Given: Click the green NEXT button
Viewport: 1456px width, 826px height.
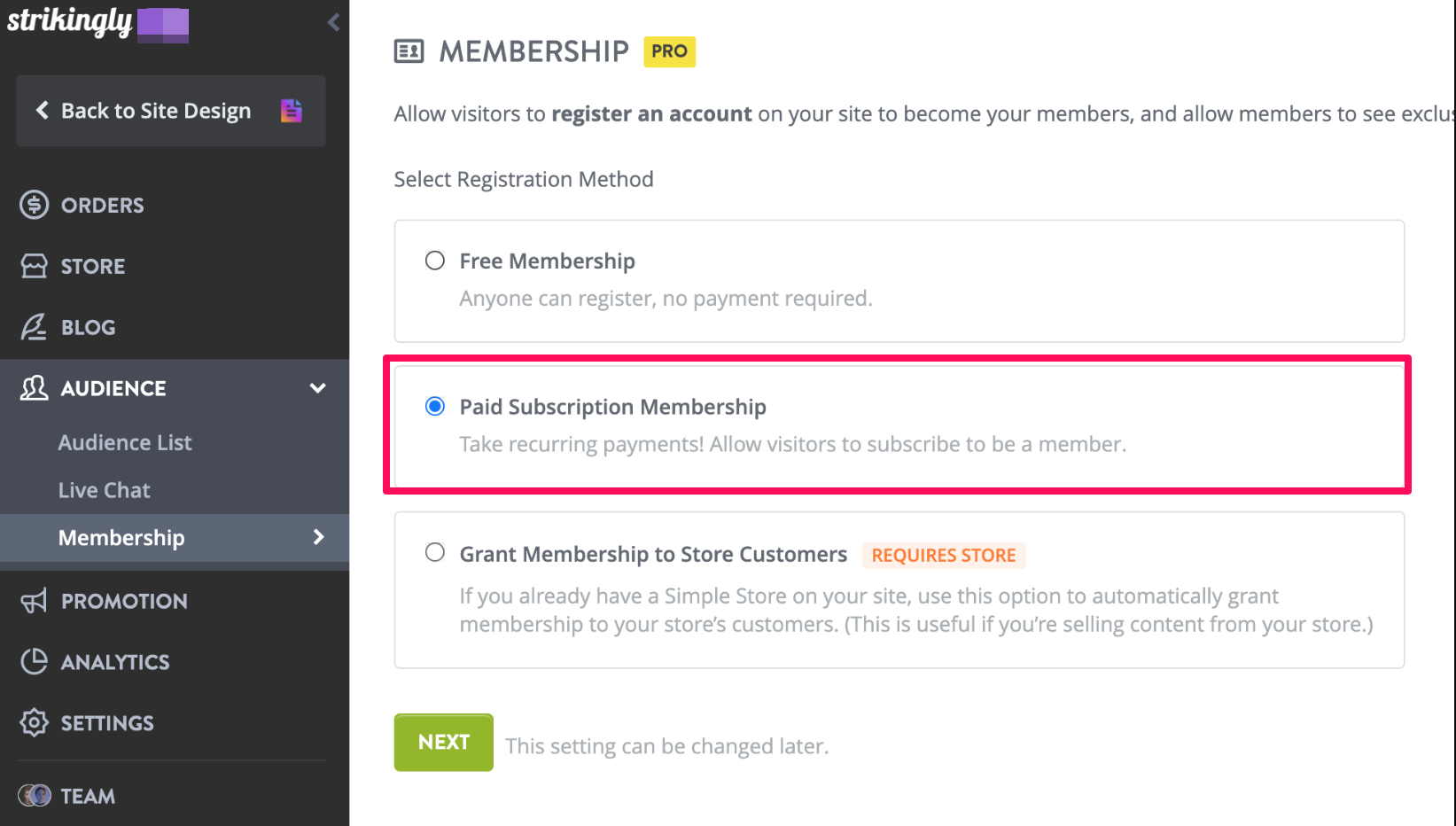Looking at the screenshot, I should [444, 743].
